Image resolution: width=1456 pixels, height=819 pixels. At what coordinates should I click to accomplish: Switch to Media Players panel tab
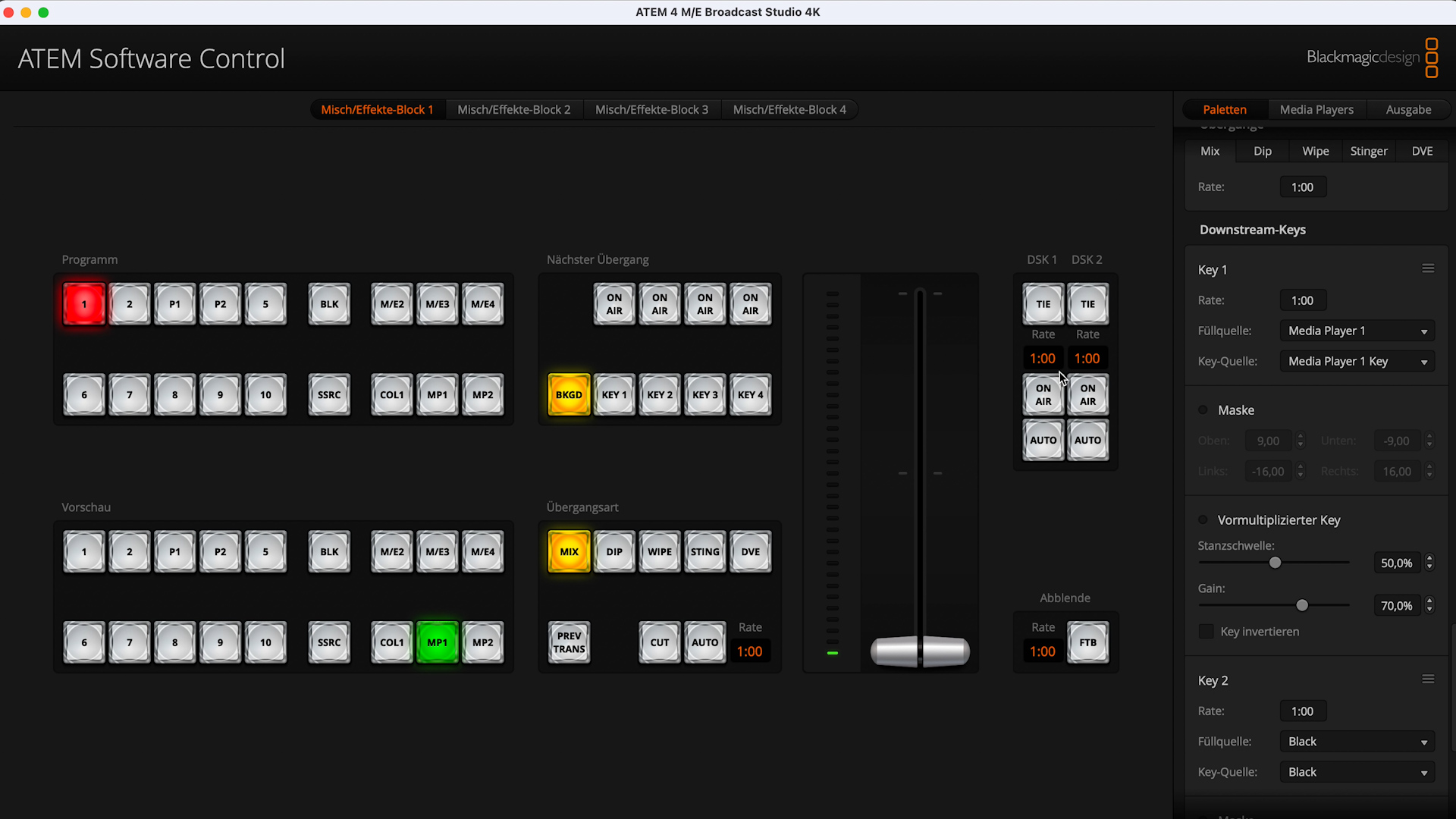pyautogui.click(x=1316, y=109)
